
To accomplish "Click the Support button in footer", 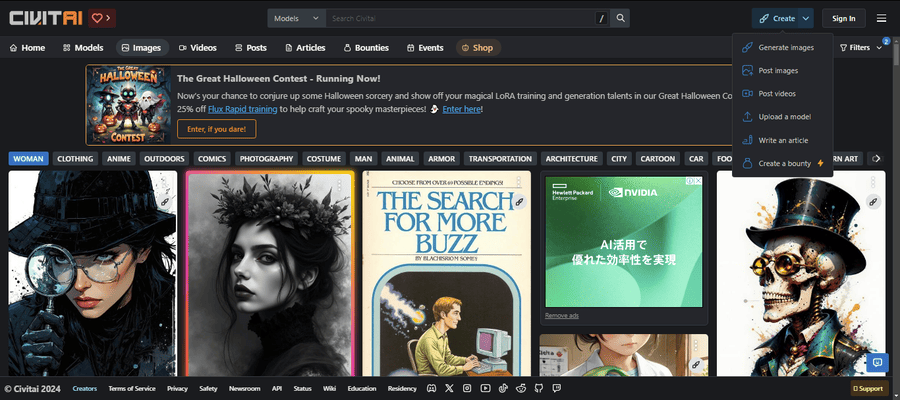I will pos(869,389).
